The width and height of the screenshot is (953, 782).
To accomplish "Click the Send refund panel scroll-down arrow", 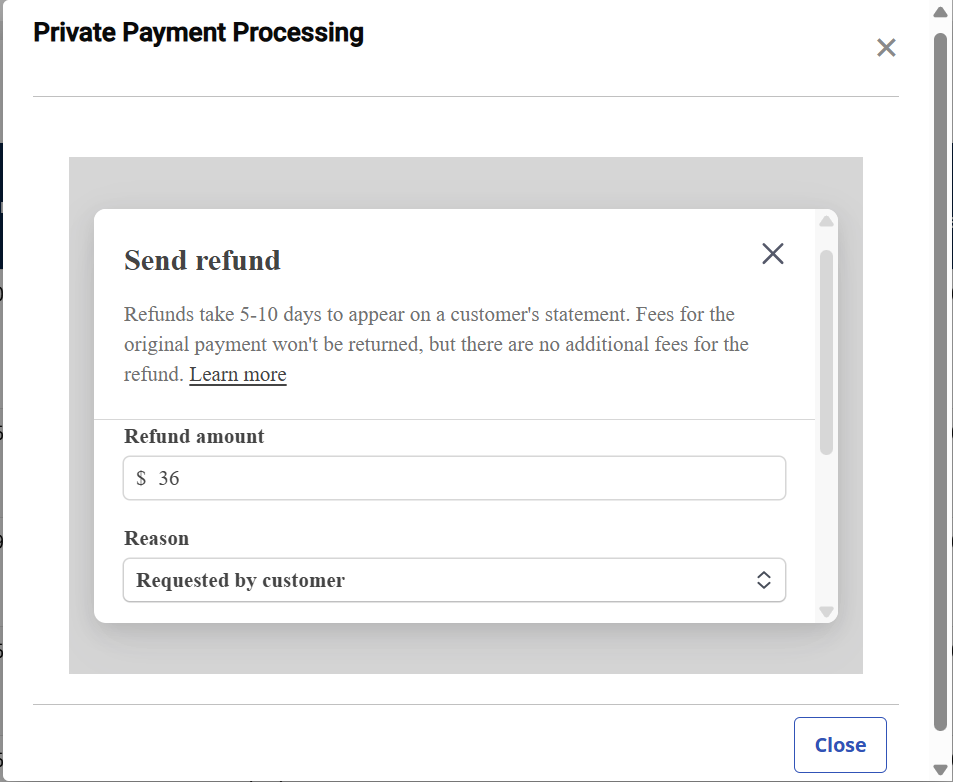I will tap(826, 611).
